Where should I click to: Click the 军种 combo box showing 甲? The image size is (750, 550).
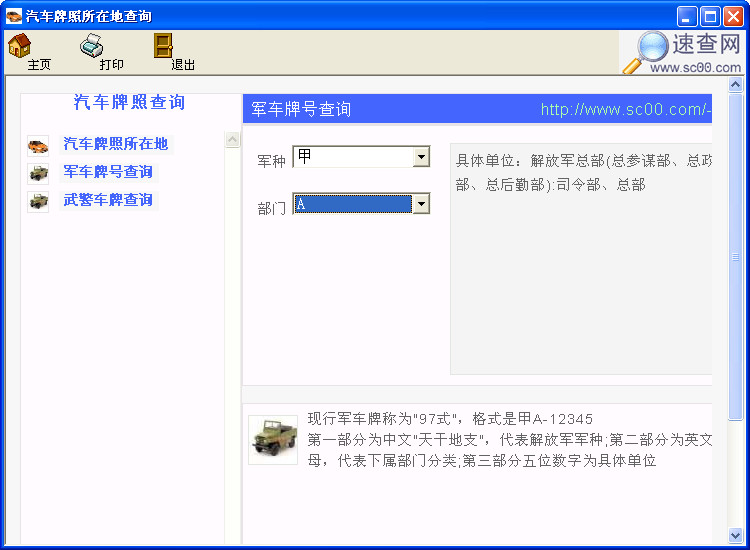tap(361, 157)
